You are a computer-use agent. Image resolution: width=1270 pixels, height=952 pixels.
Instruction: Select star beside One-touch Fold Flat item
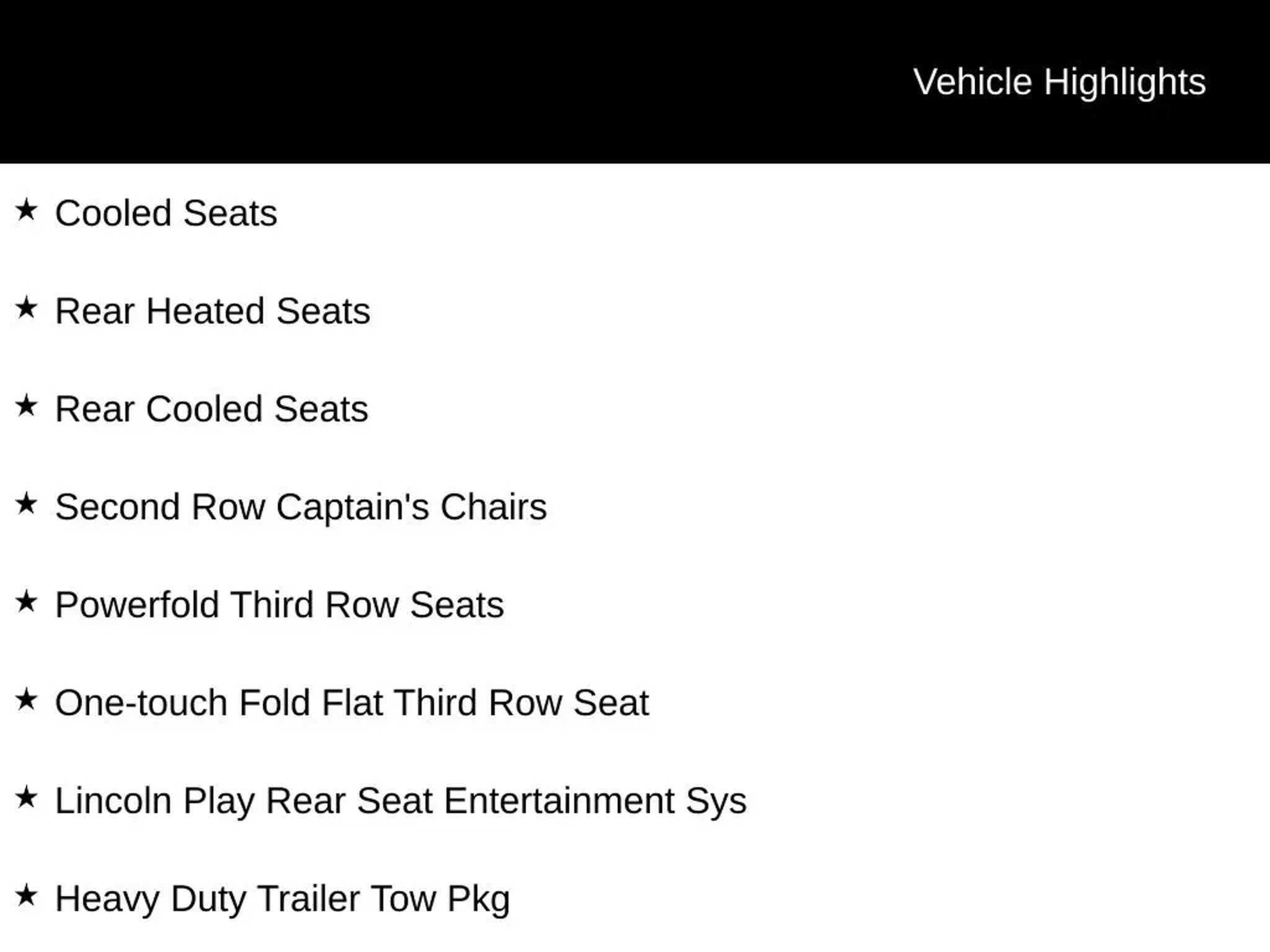click(26, 699)
